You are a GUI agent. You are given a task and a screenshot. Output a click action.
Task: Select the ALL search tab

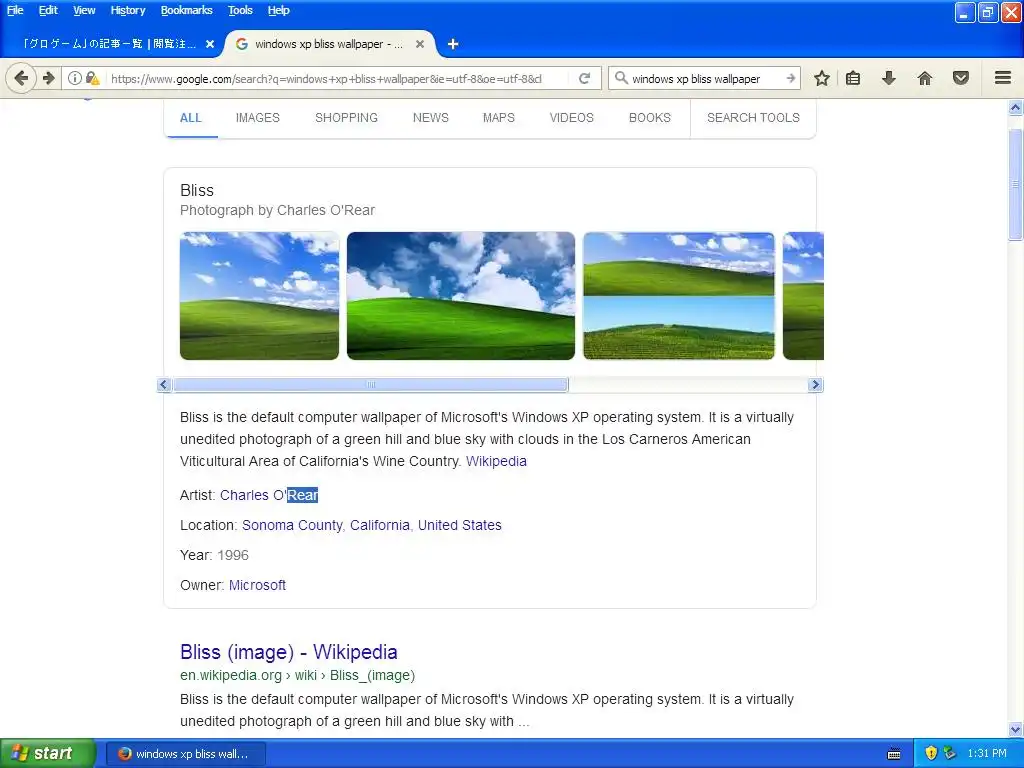coord(191,118)
